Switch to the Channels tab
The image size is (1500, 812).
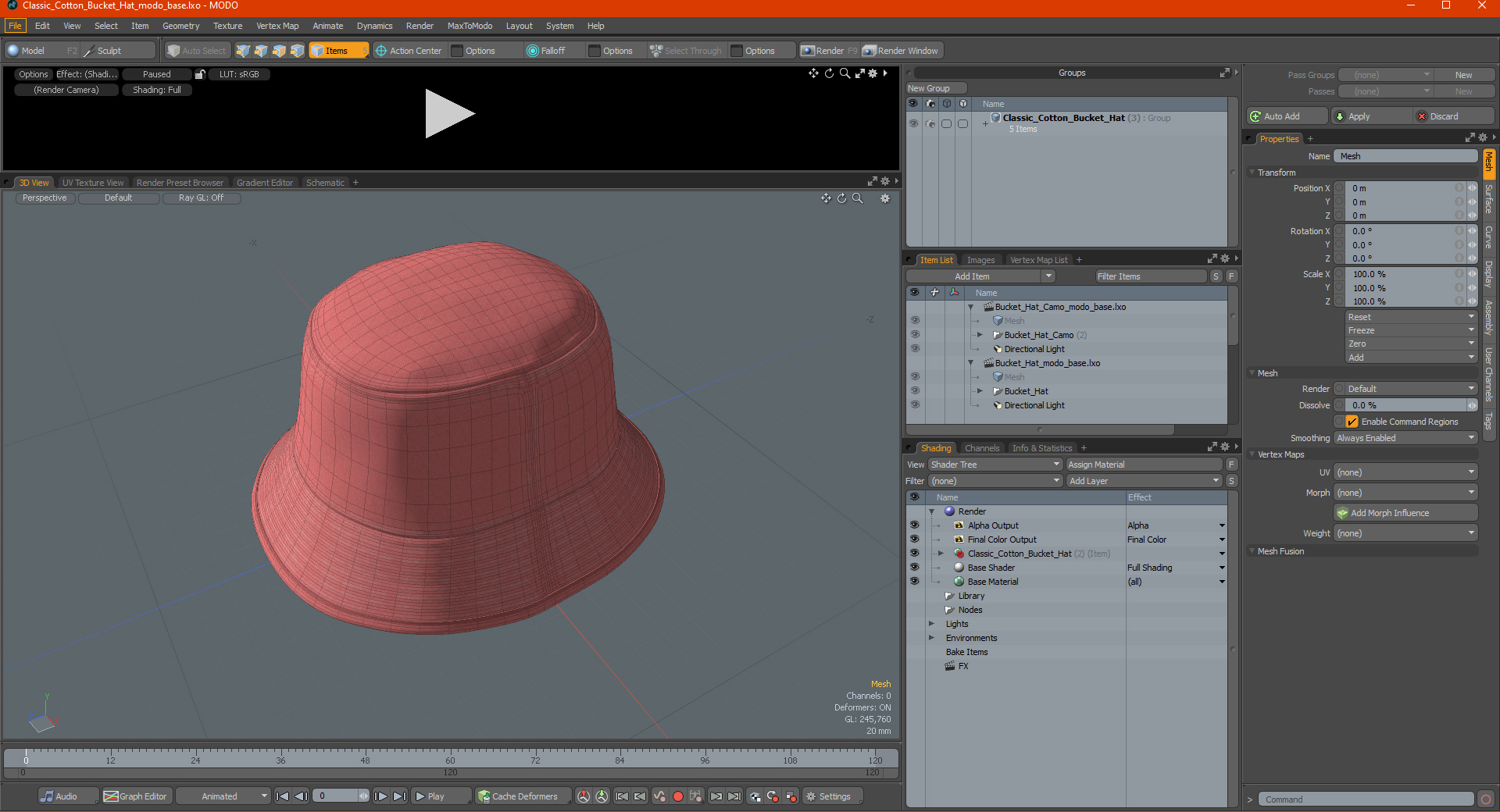[x=981, y=448]
